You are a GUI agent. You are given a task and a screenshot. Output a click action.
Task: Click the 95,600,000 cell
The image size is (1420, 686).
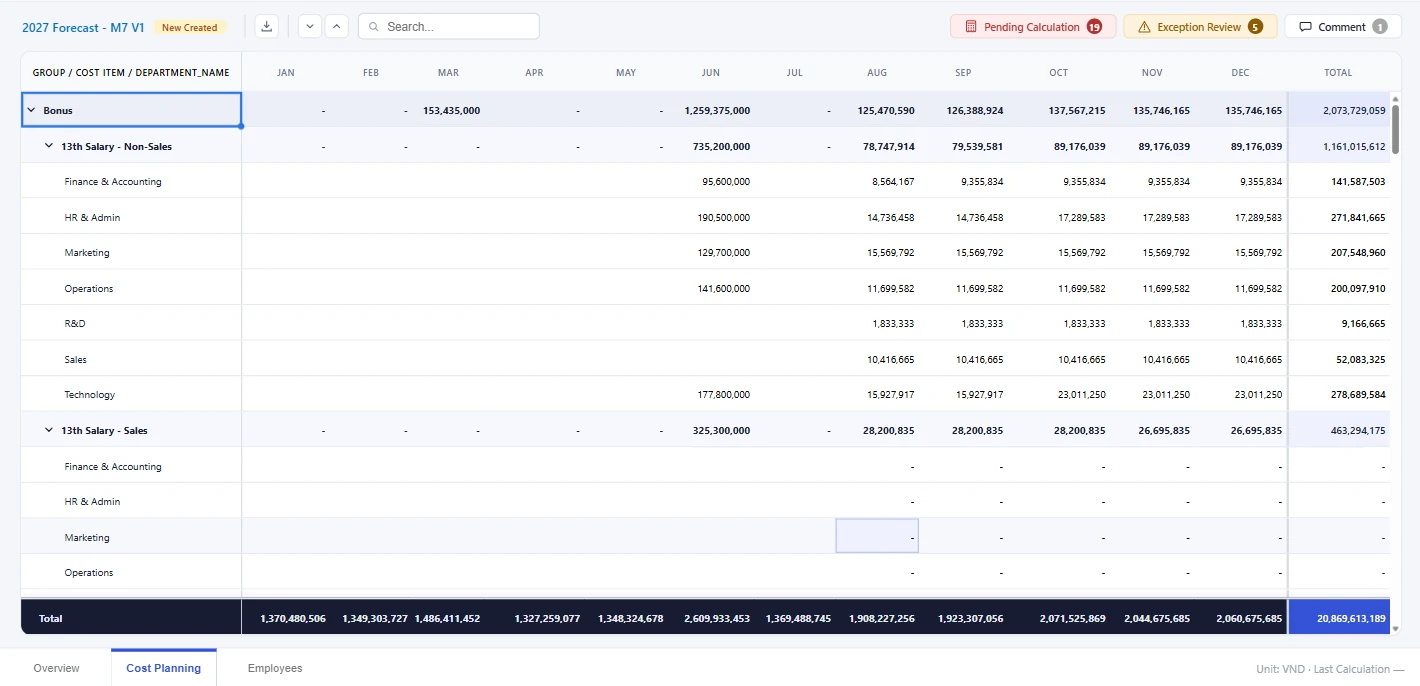point(726,182)
